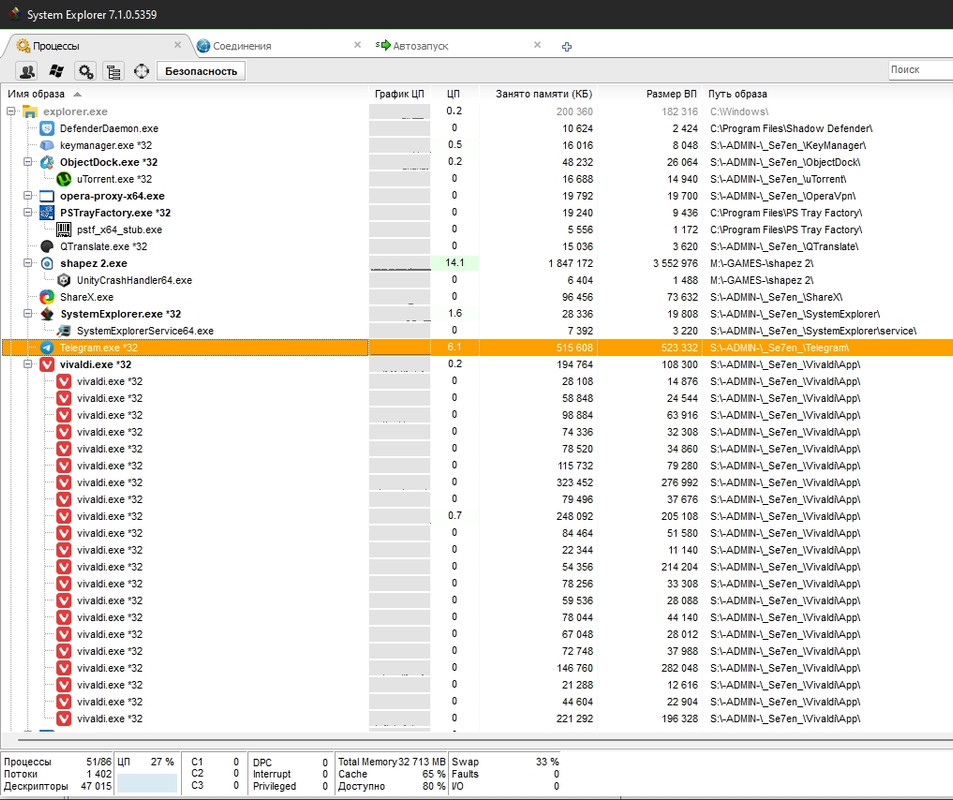Select the DefenderDaemon.exe process row
953x800 pixels.
pyautogui.click(x=476, y=128)
